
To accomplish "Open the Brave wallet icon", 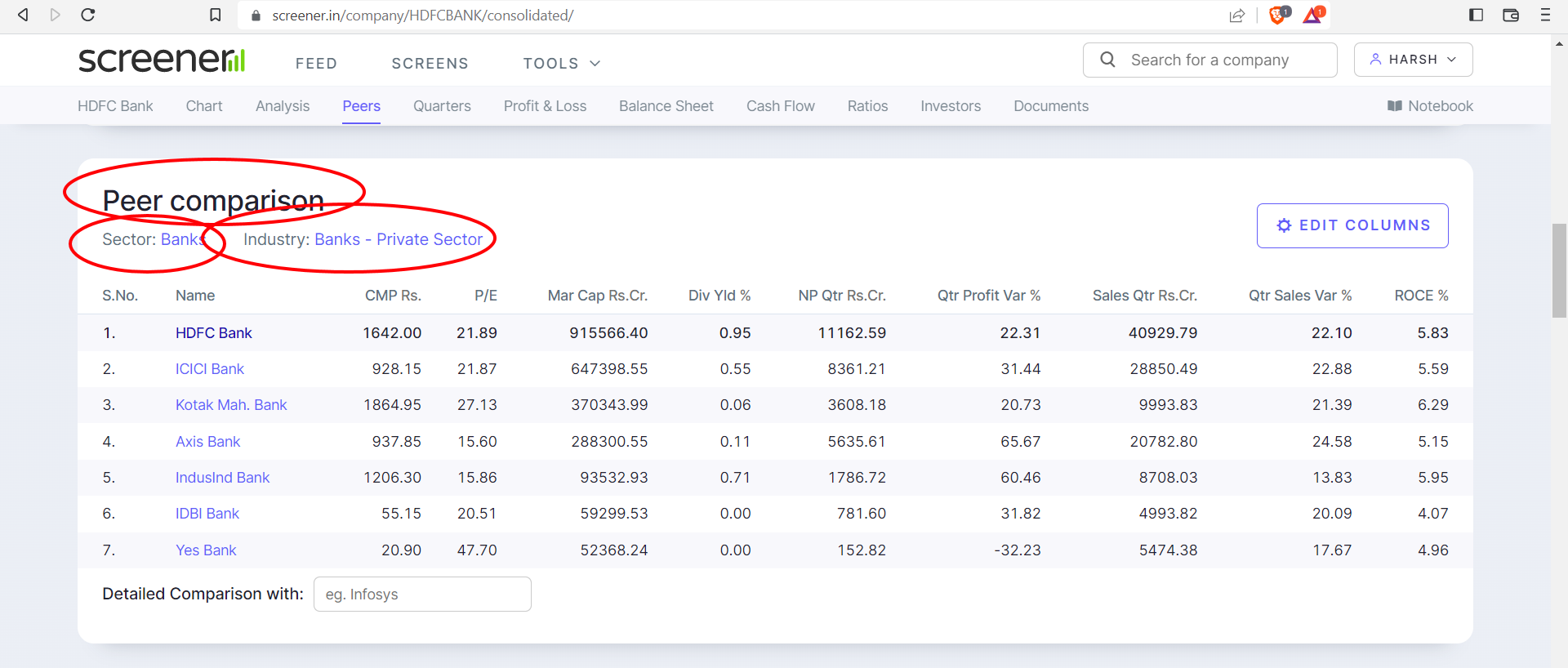I will click(x=1511, y=15).
